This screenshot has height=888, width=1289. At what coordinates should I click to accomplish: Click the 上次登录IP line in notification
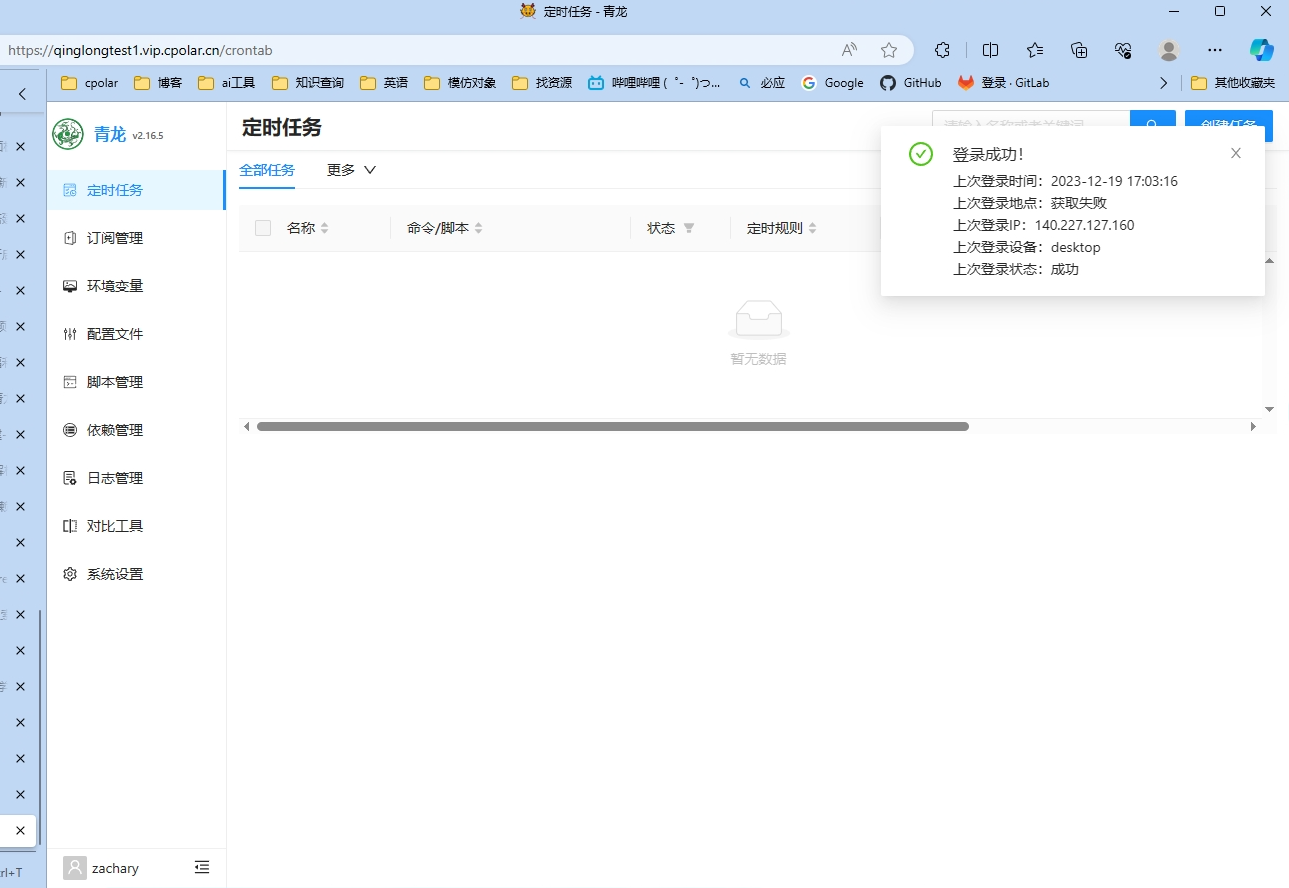[1044, 225]
